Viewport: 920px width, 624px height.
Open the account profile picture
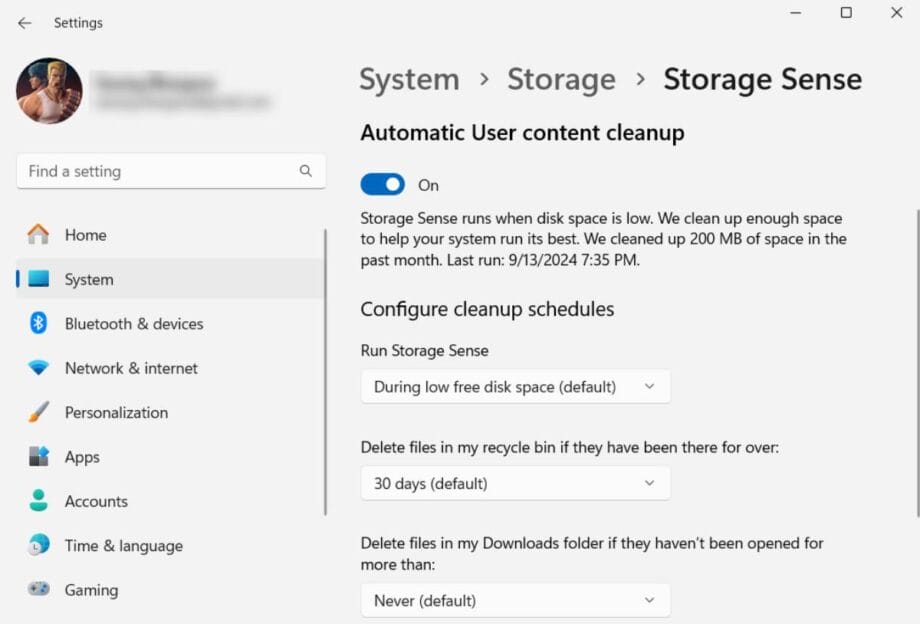point(49,91)
